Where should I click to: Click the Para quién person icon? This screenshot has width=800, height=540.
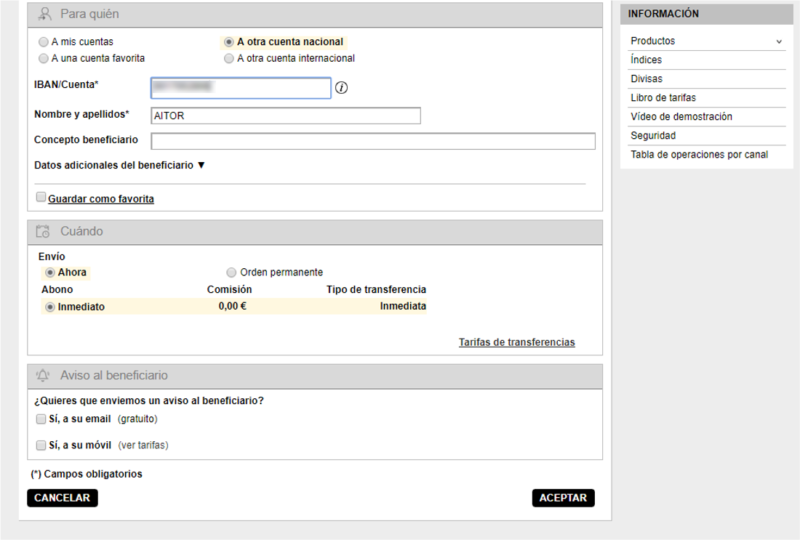tap(43, 15)
